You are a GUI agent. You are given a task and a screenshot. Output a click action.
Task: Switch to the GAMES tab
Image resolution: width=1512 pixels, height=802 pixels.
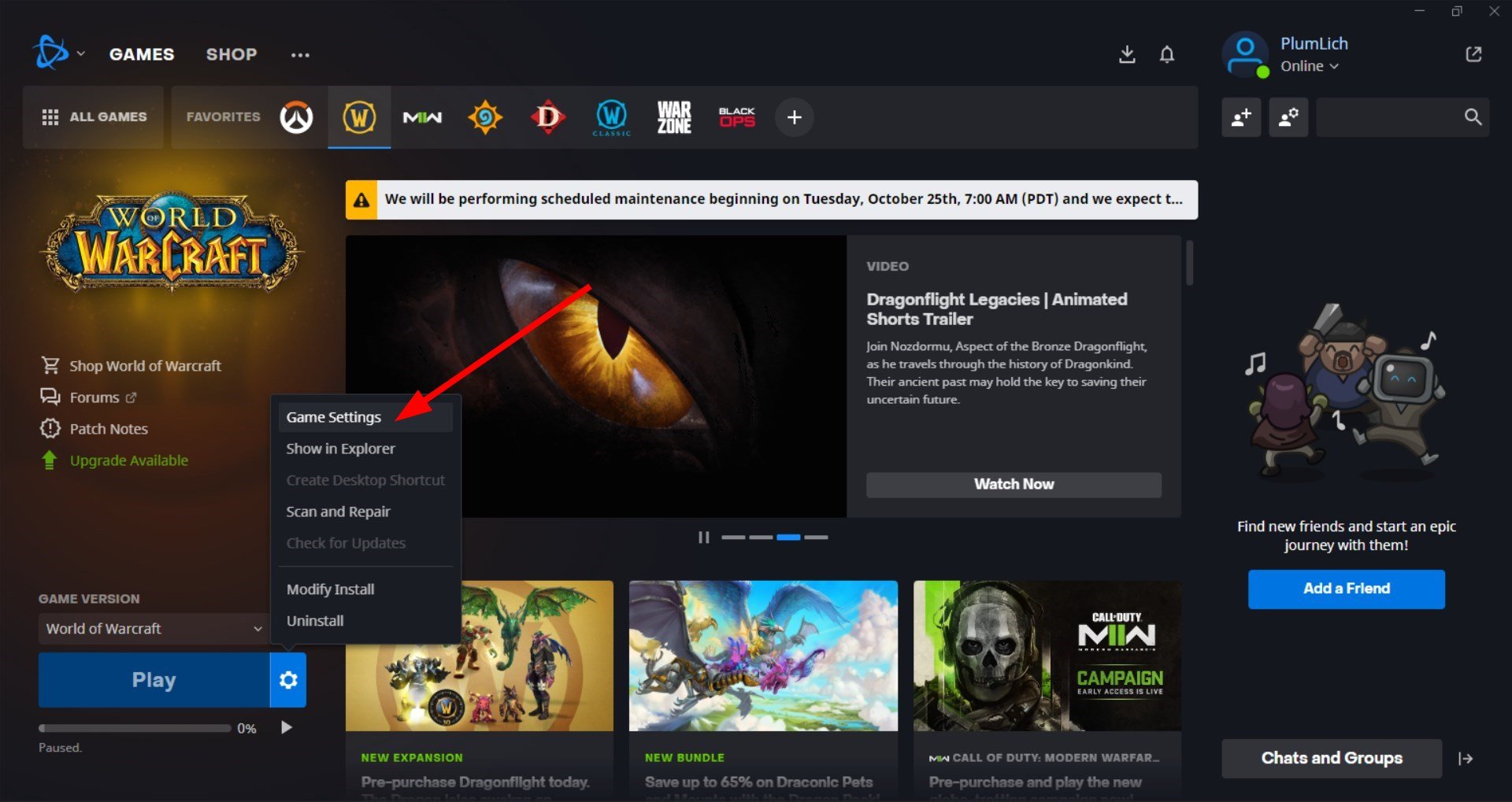pyautogui.click(x=142, y=54)
